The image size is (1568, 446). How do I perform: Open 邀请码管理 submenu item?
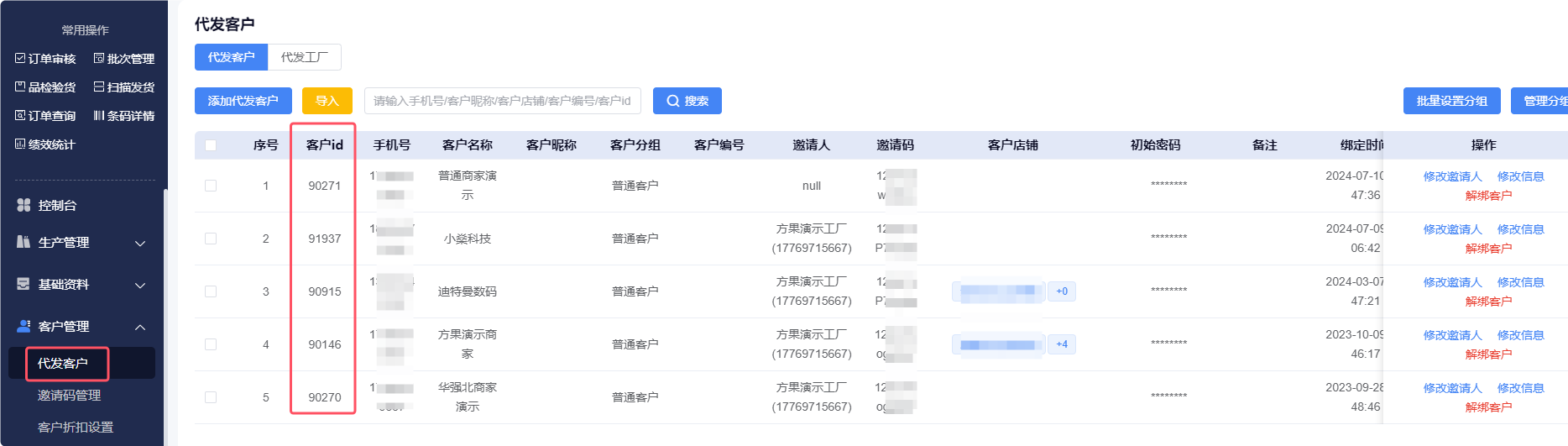[69, 396]
